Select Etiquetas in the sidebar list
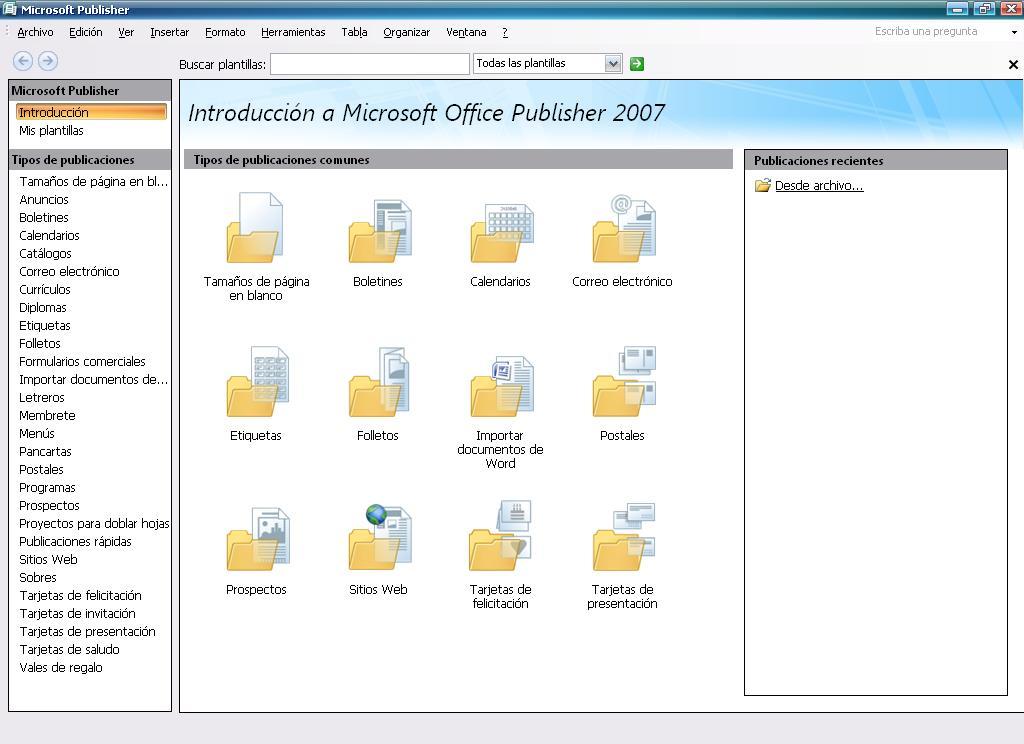 pos(44,325)
